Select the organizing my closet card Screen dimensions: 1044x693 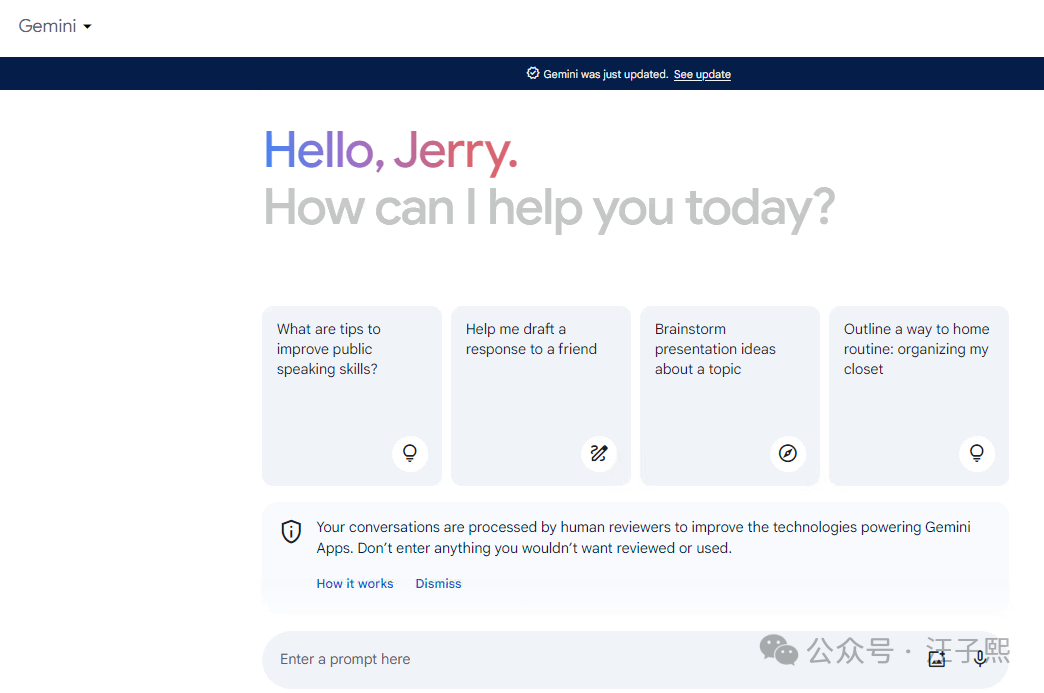[919, 395]
